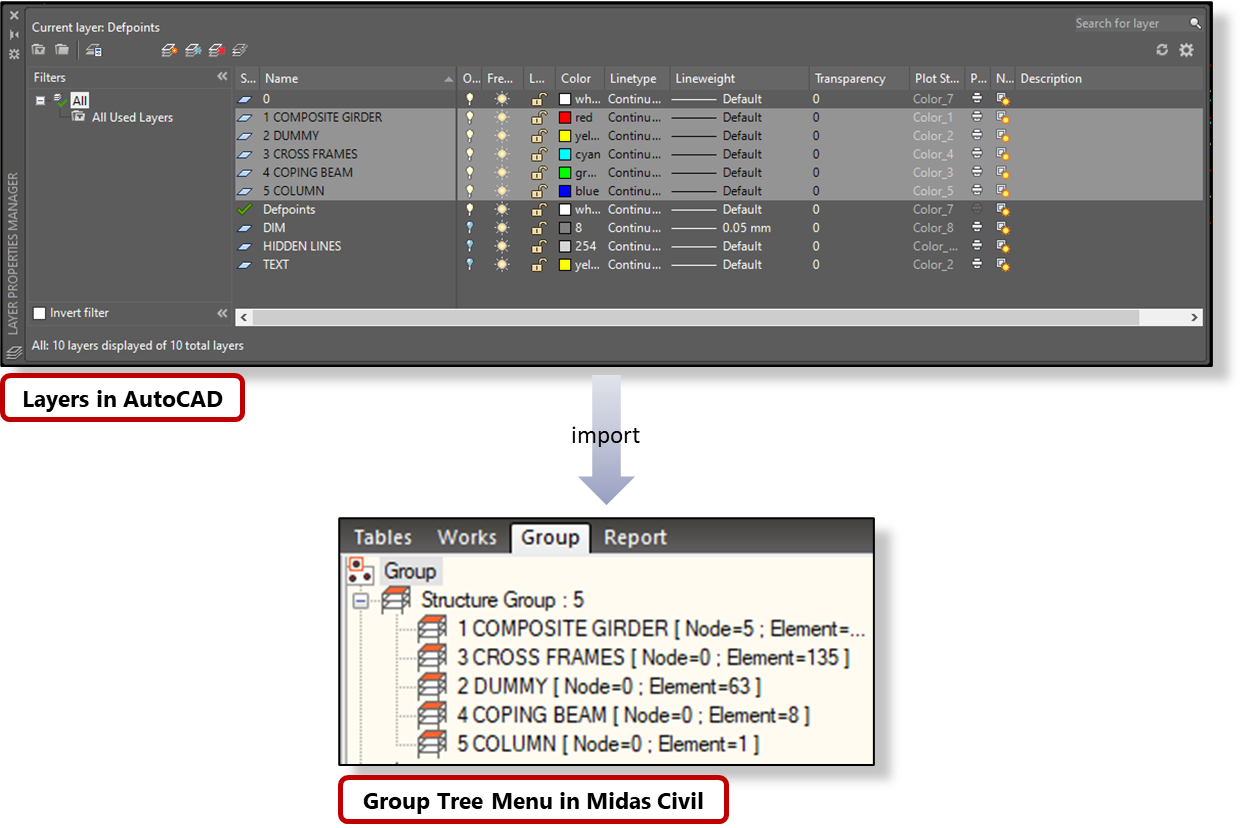
Task: Freeze the TEXT layer by clicking its sun icon
Action: [501, 264]
